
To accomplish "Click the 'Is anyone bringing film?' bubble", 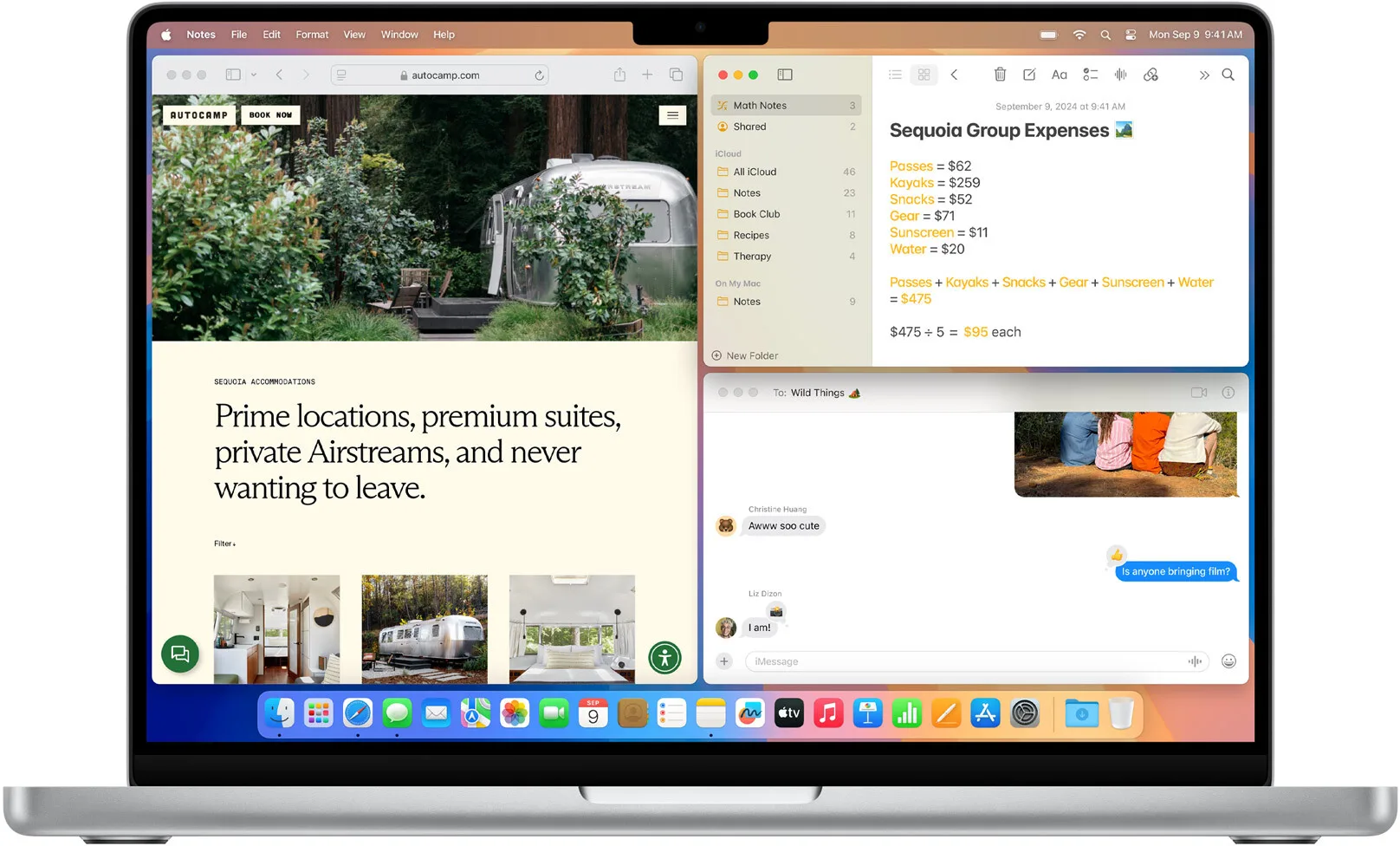I will (x=1176, y=571).
